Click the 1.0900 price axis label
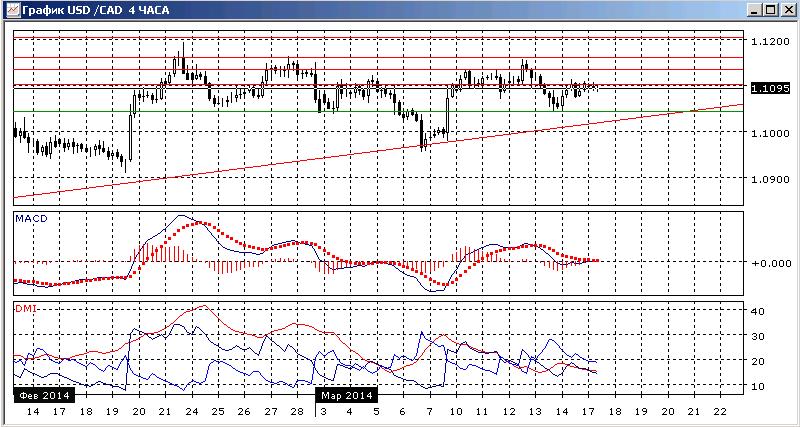The height and width of the screenshot is (427, 800). point(769,180)
